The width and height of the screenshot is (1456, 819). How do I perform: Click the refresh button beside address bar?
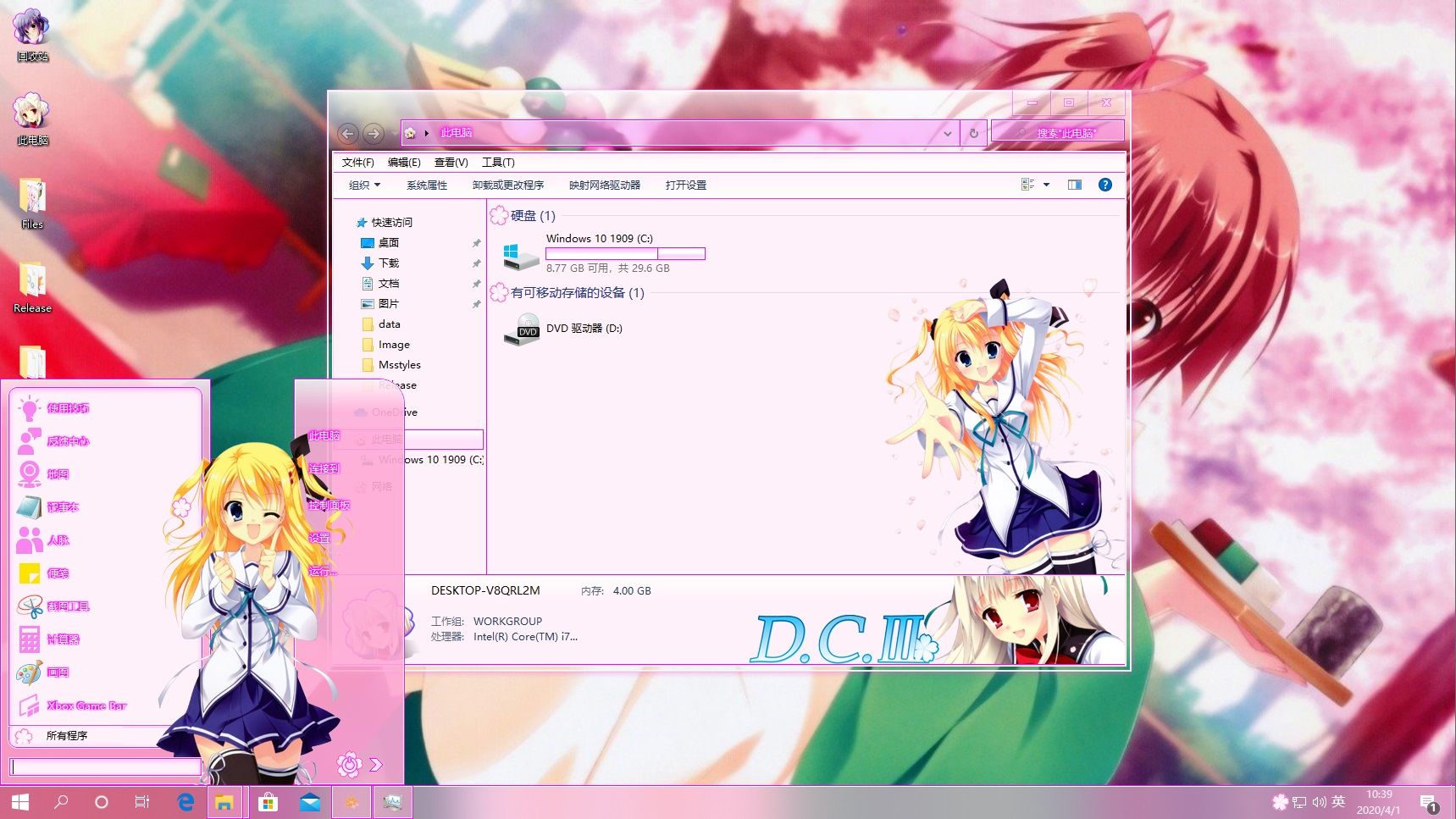(973, 133)
